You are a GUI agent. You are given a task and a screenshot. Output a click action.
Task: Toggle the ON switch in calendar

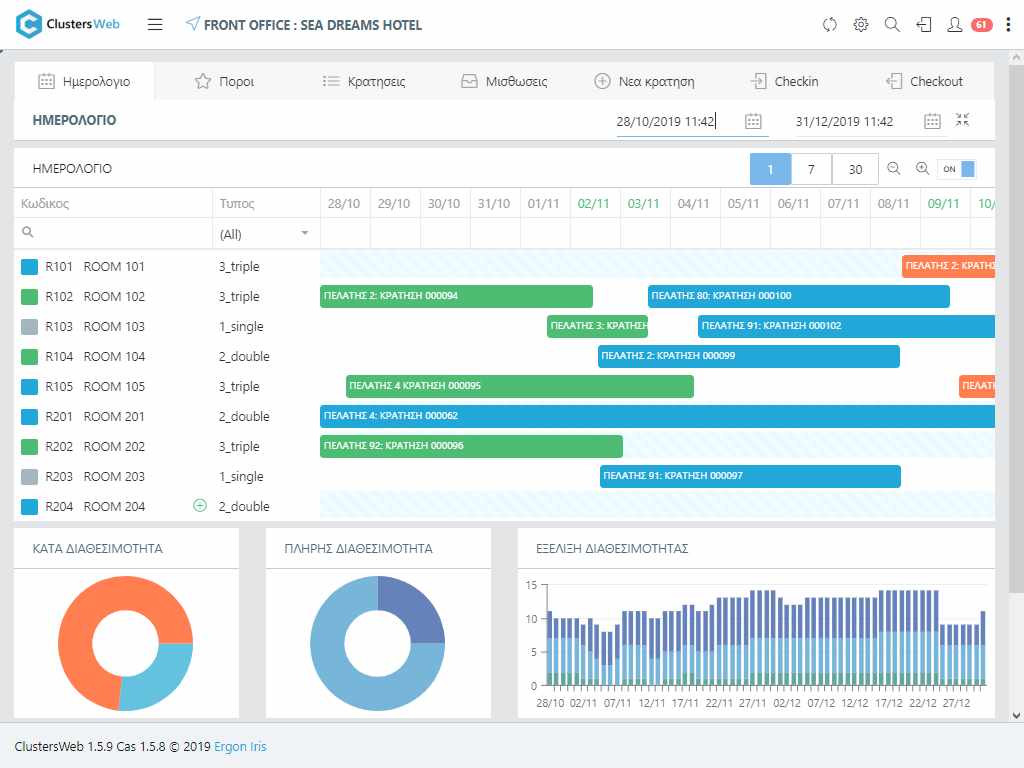click(x=957, y=169)
